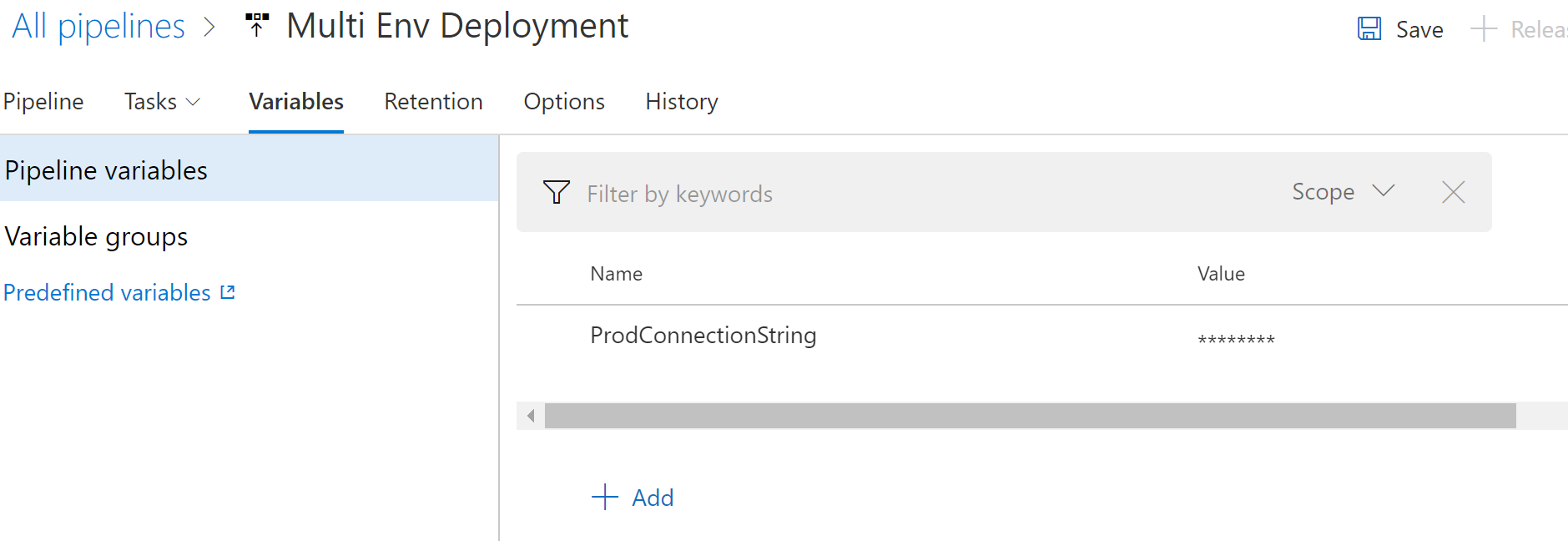Expand the Tasks dropdown chevron
This screenshot has height=541, width=1568.
[x=193, y=102]
